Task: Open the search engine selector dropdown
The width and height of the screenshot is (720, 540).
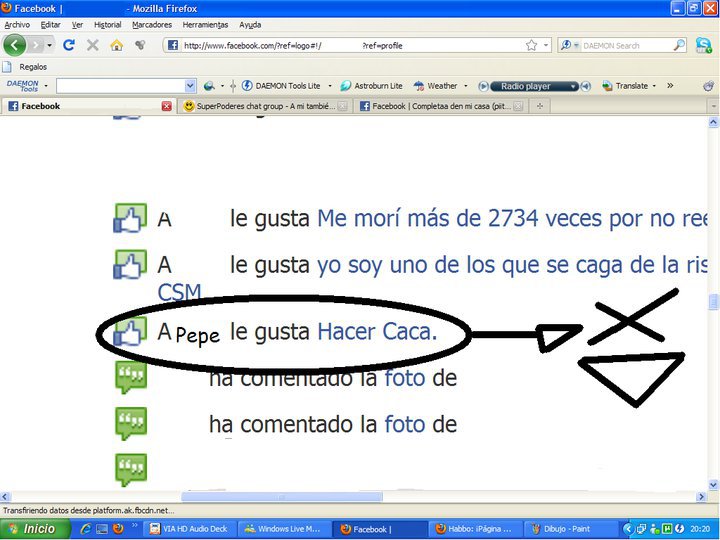Action: pyautogui.click(x=569, y=45)
